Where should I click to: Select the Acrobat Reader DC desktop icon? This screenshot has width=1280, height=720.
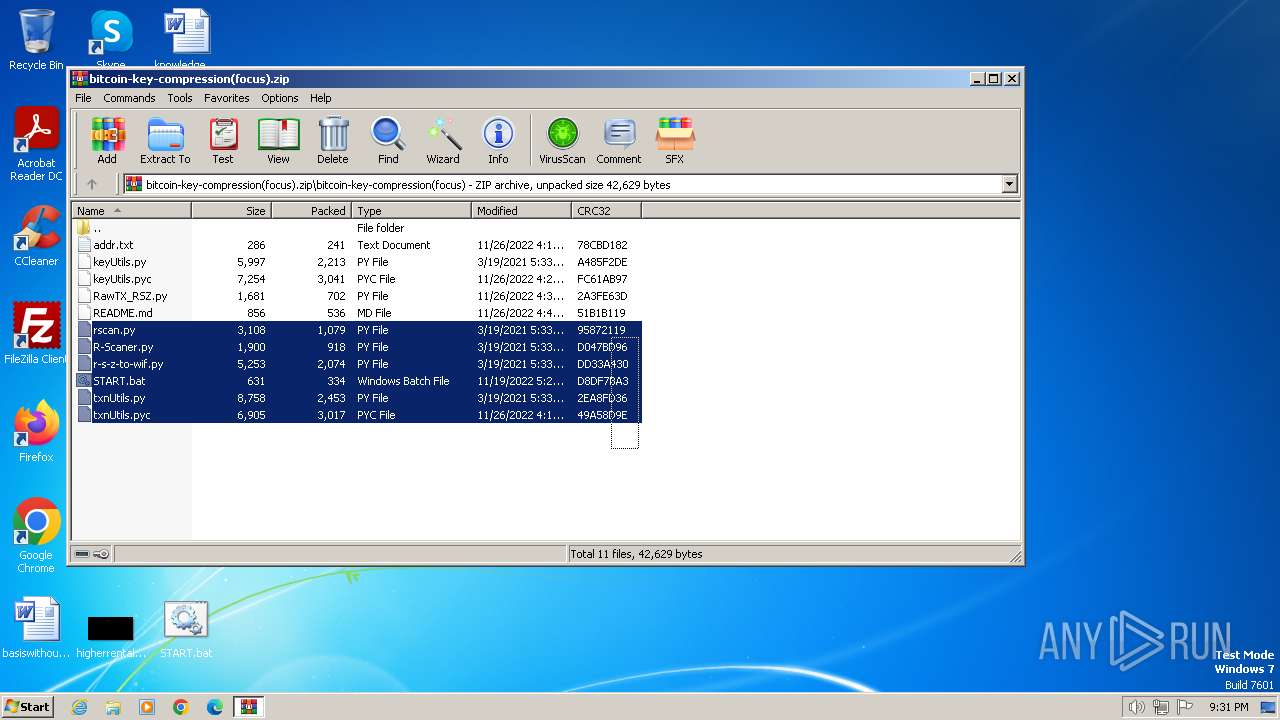pos(36,145)
